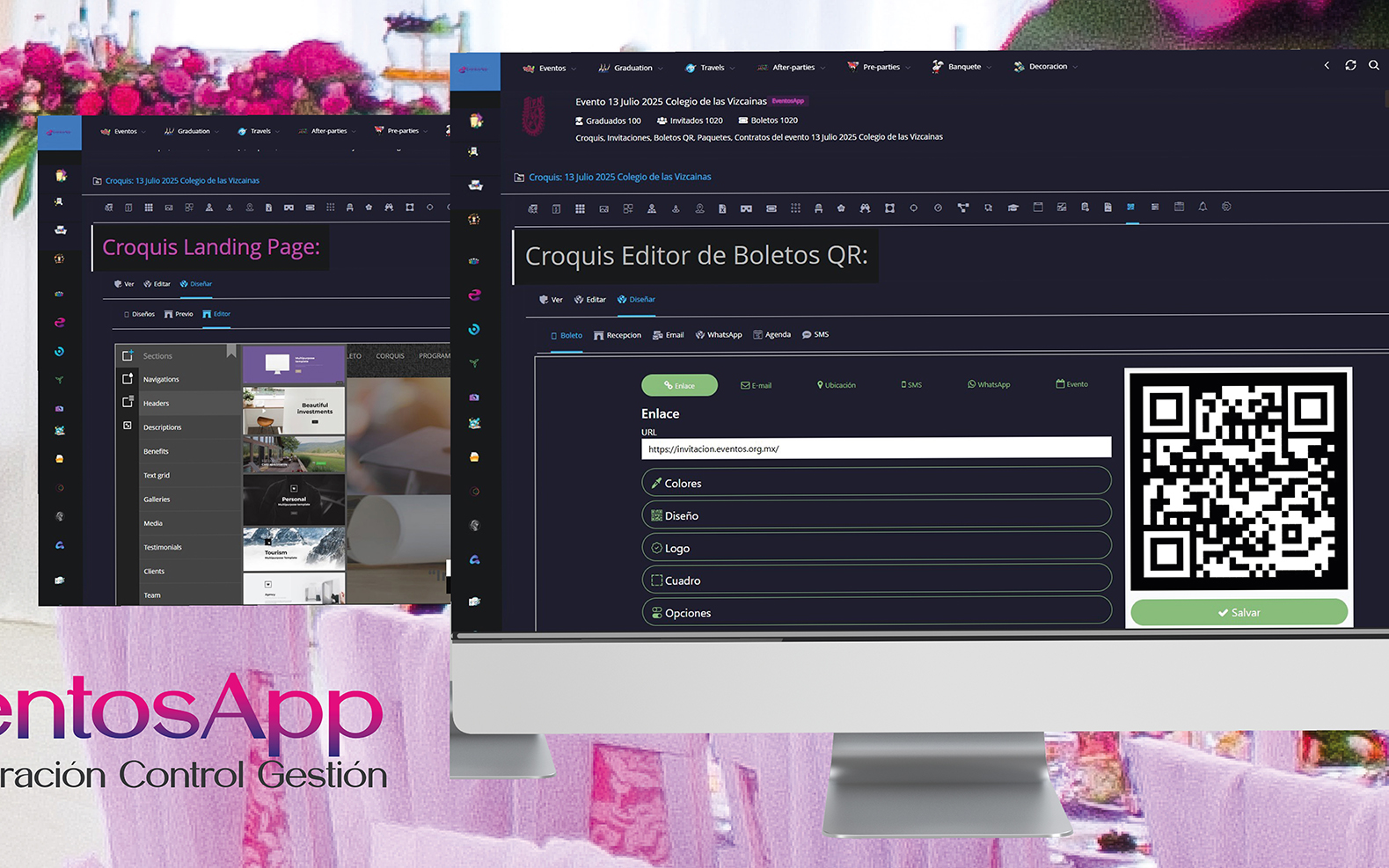Select the Tourism template thumbnail
The image size is (1389, 868).
[x=294, y=550]
